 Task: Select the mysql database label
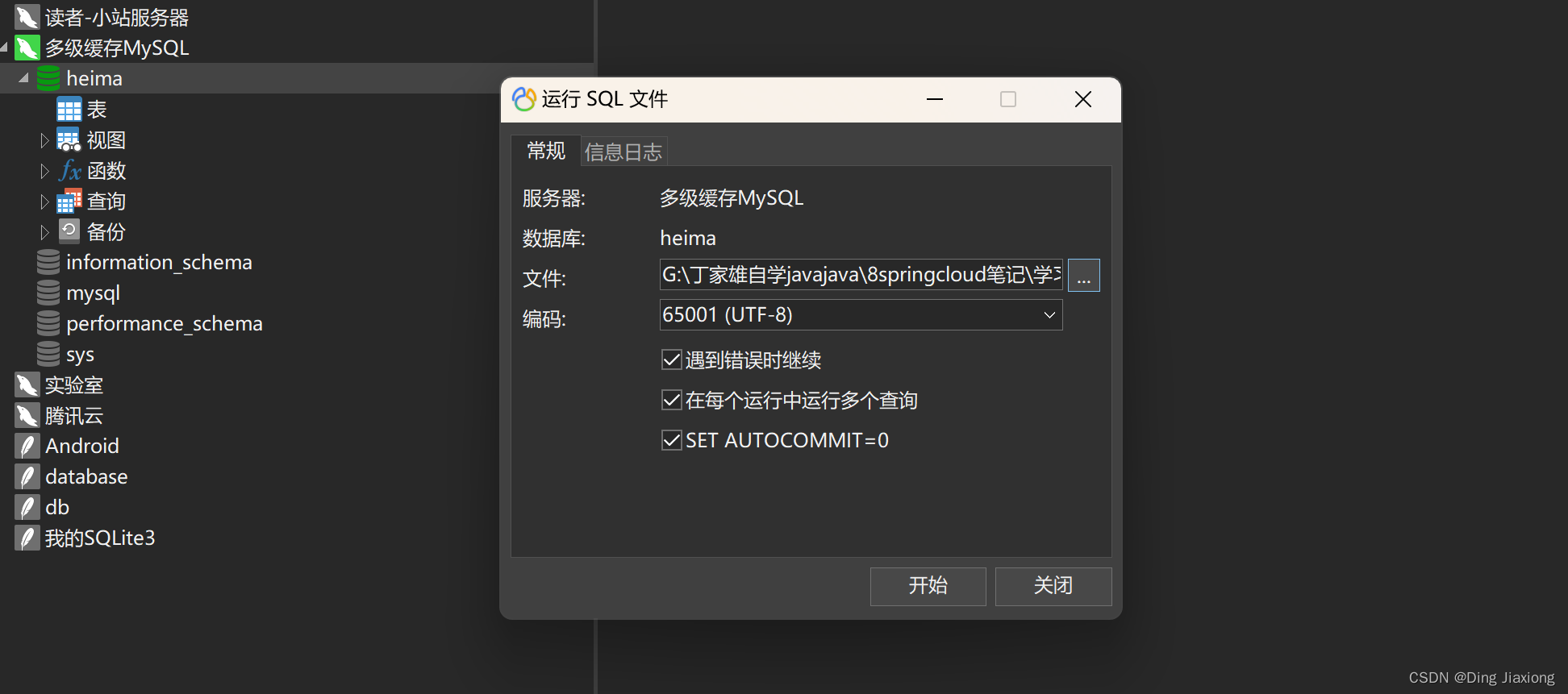pyautogui.click(x=93, y=293)
